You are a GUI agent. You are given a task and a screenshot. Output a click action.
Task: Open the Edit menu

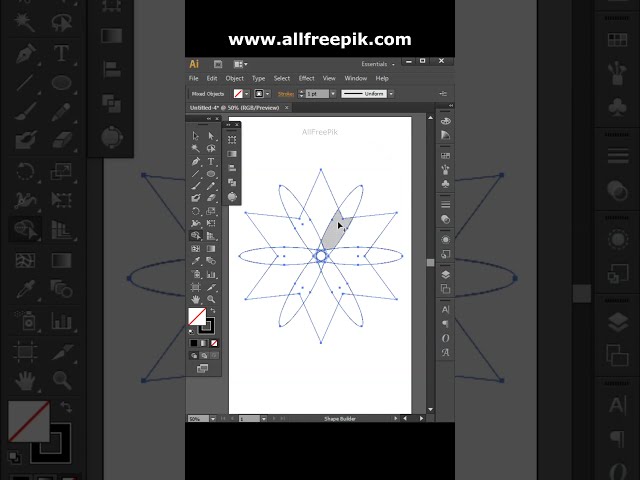click(x=212, y=78)
